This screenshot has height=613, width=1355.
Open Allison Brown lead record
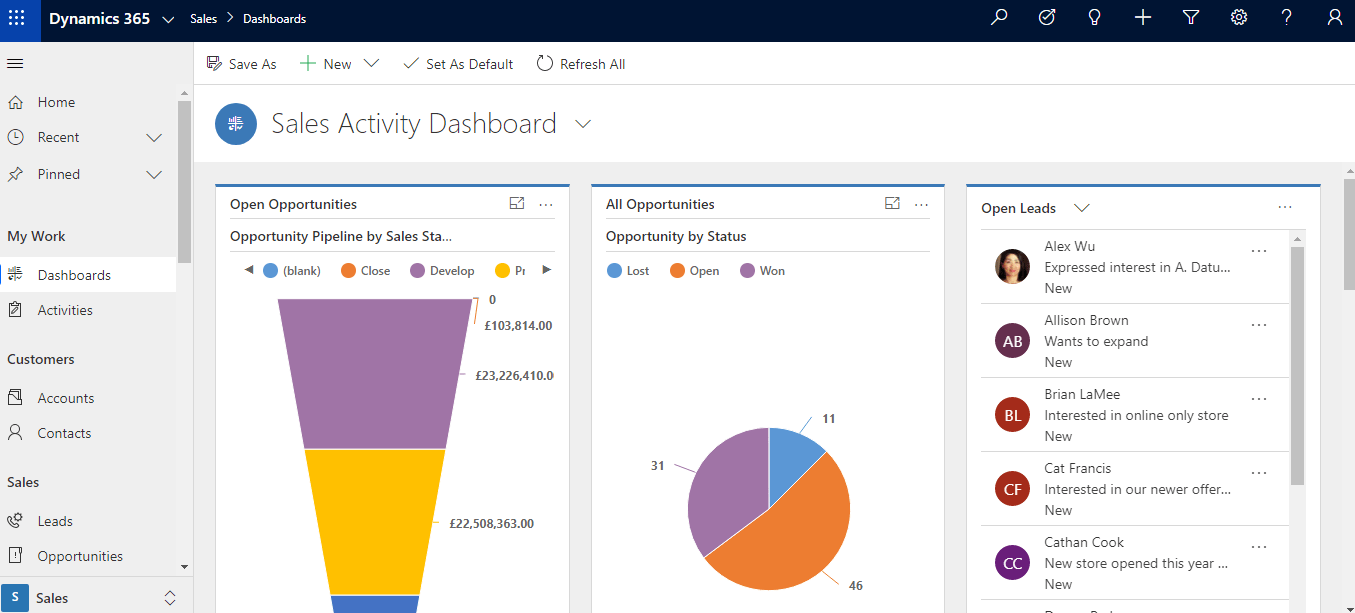(1135, 341)
